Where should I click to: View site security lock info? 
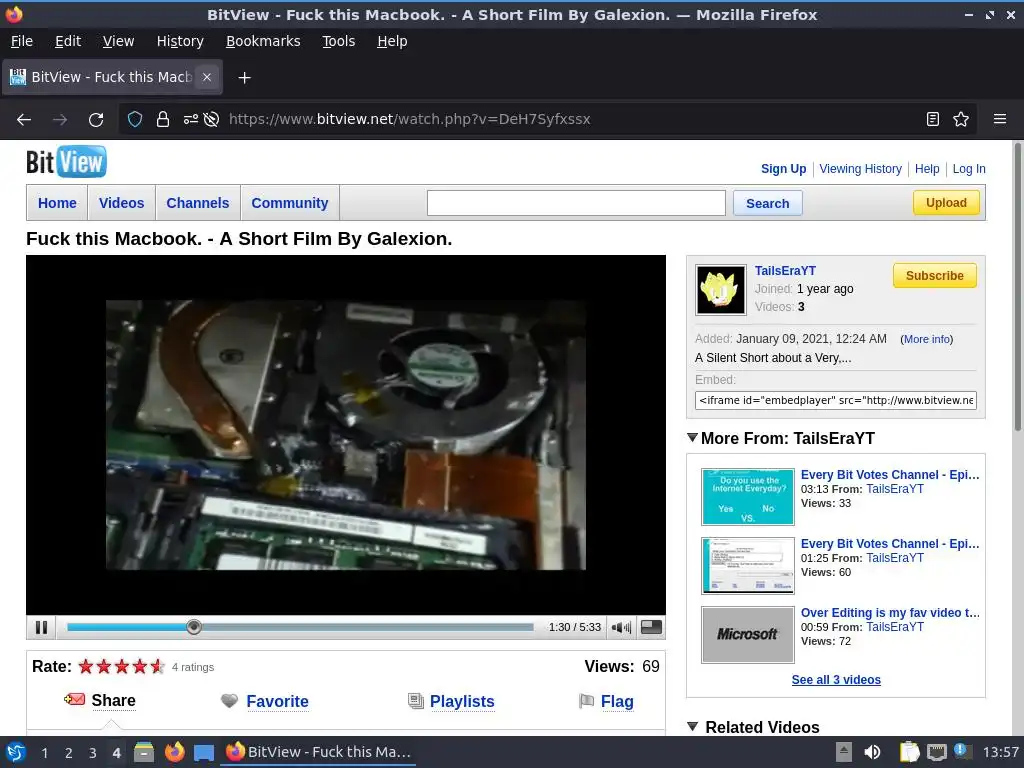click(163, 119)
